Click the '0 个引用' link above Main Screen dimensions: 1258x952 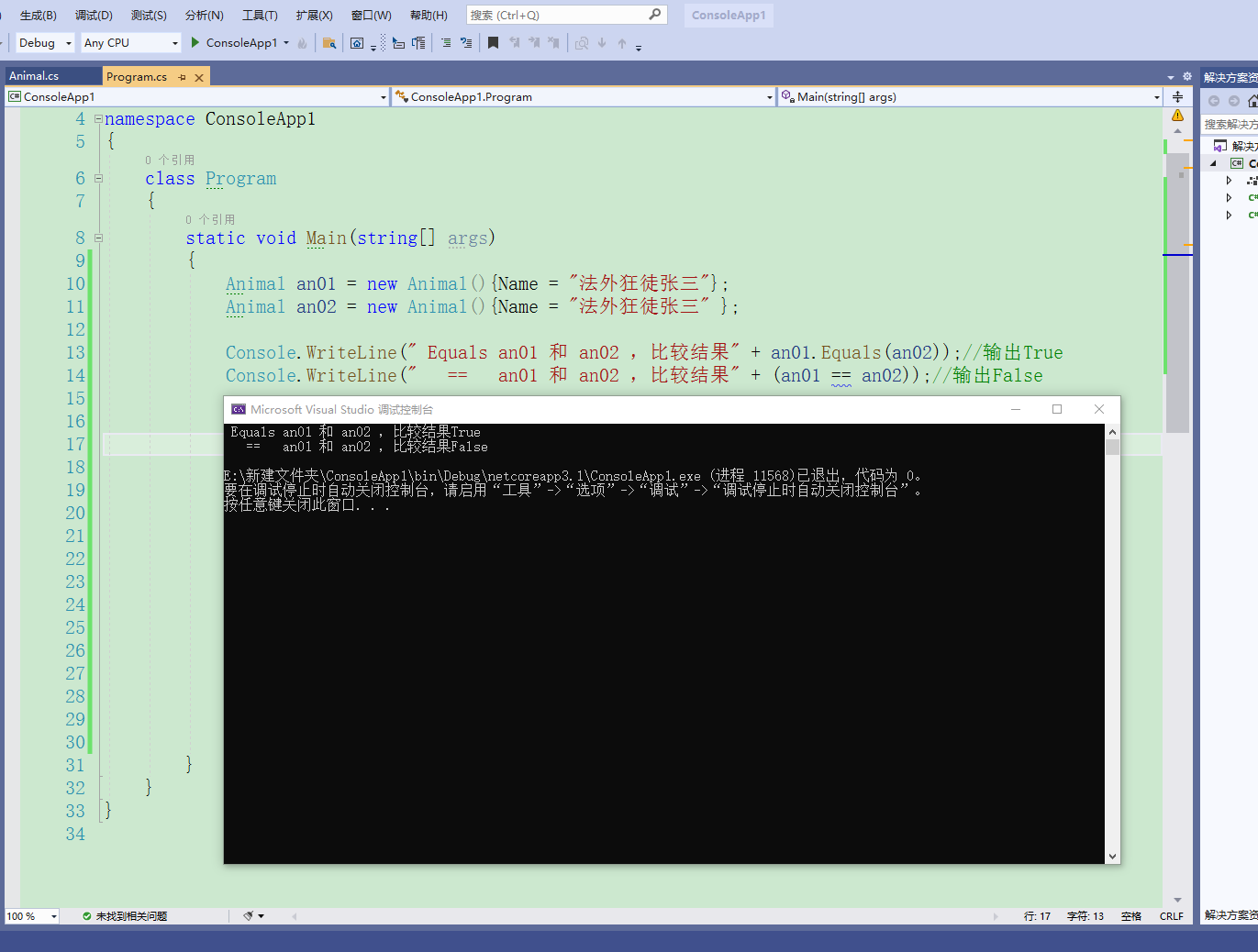(210, 219)
